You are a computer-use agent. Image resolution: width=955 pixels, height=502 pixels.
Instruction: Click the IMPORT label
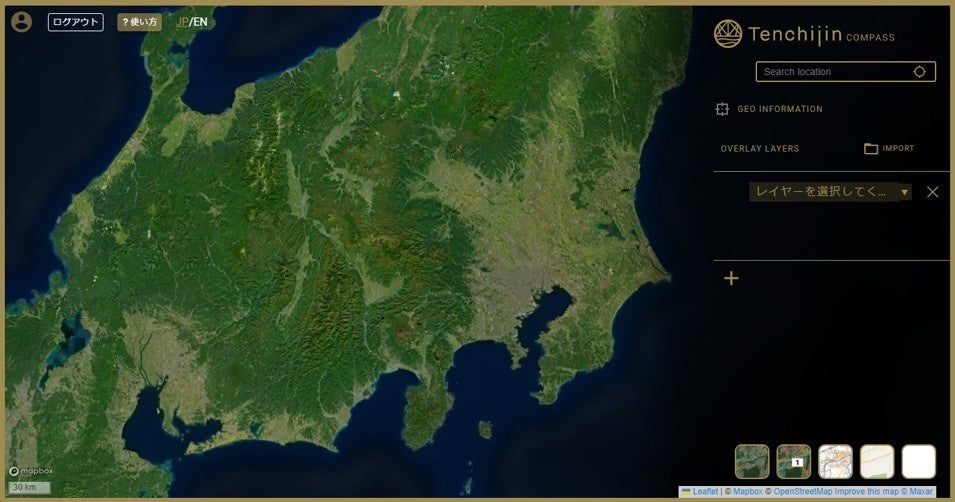point(898,148)
